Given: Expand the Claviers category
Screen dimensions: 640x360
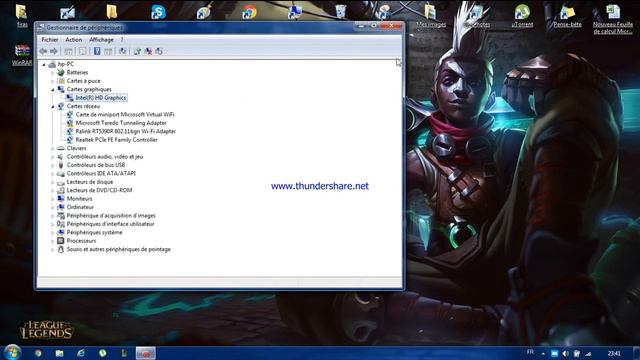Looking at the screenshot, I should 53,148.
